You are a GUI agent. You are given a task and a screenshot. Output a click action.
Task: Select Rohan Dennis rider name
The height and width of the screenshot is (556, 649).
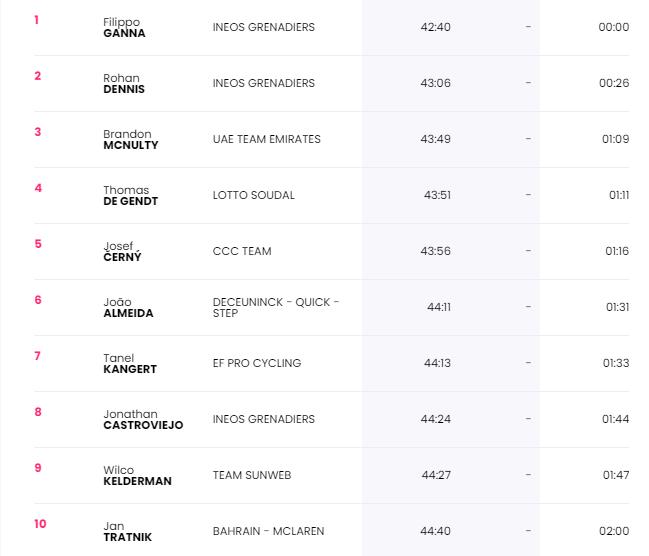point(124,83)
